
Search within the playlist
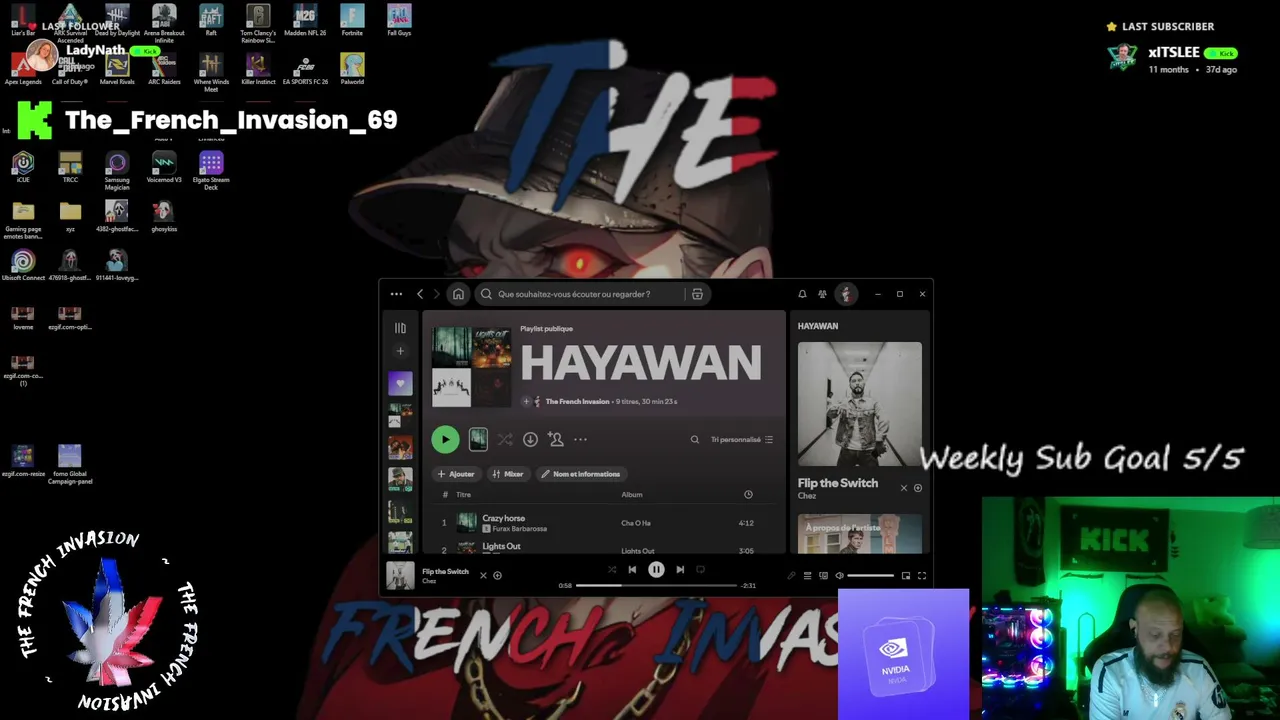click(x=695, y=440)
